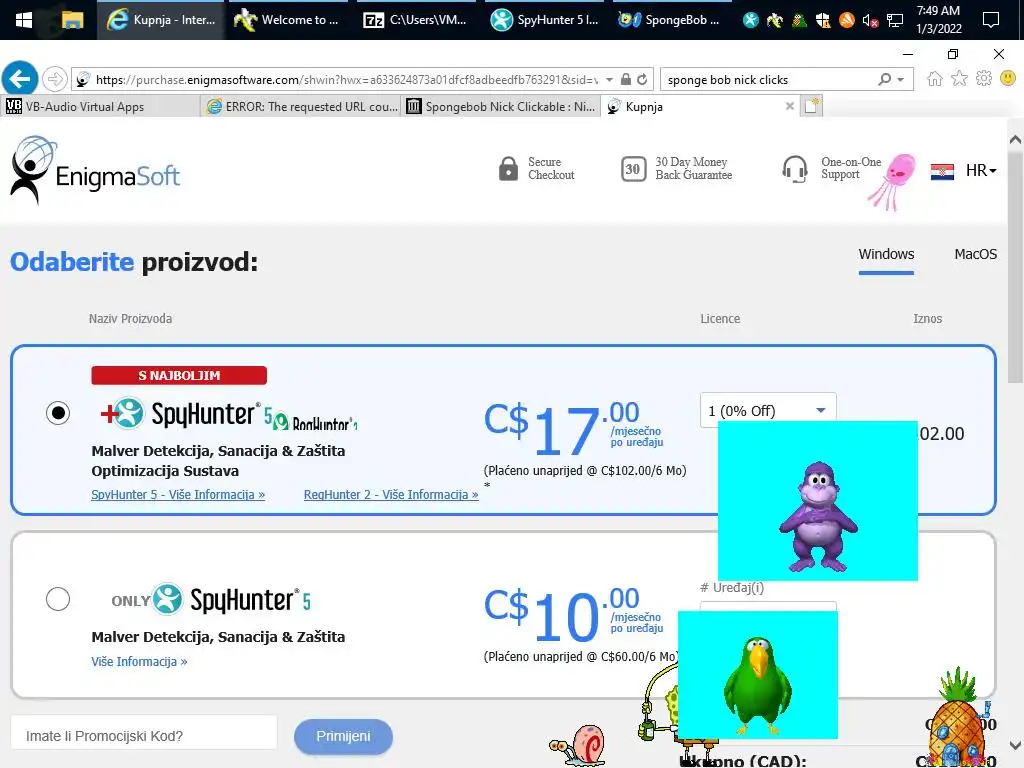
Task: Open the 'Welcome to' taskbar window
Action: click(x=287, y=20)
